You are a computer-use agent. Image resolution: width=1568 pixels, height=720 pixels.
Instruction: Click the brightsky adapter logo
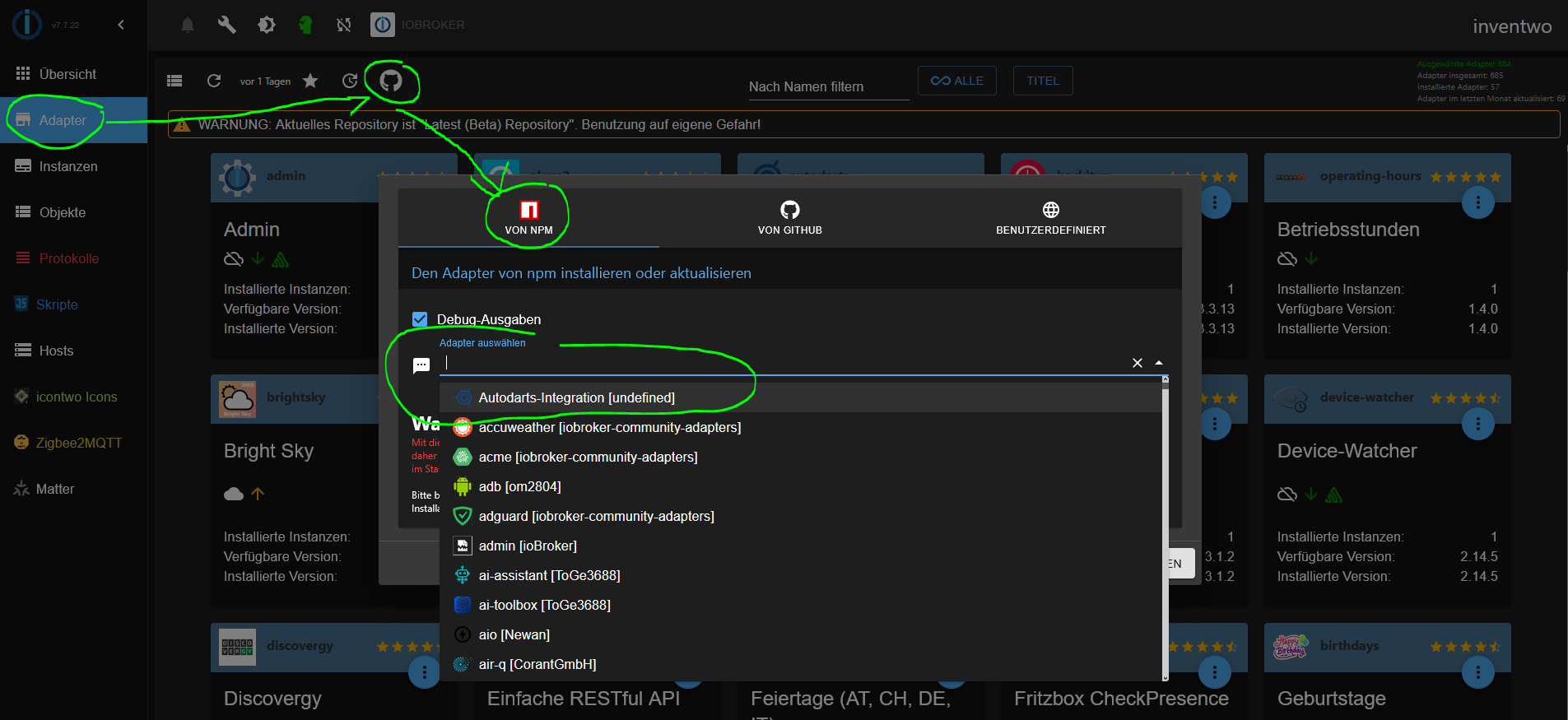[238, 399]
